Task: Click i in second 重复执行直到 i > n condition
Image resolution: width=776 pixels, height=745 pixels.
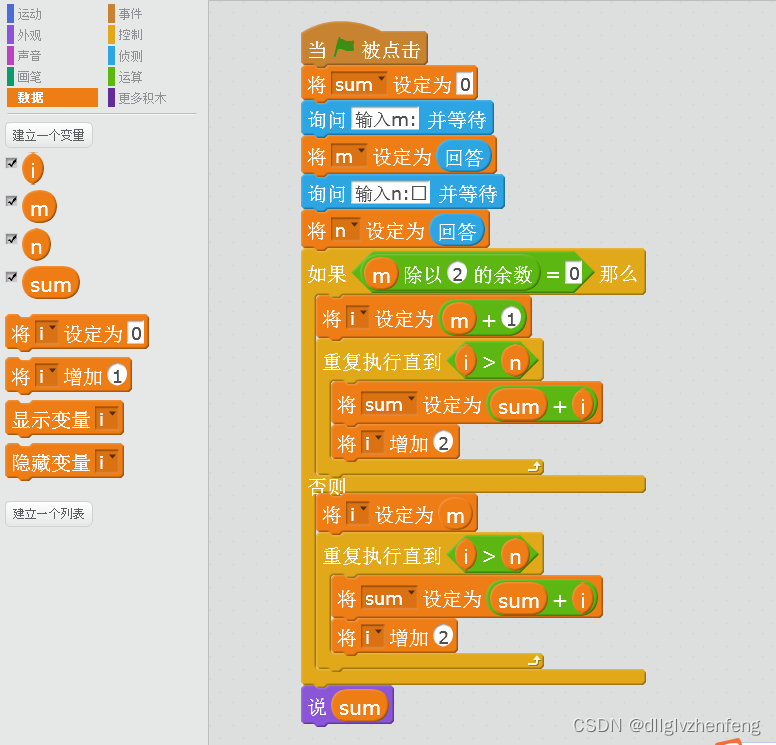Action: [466, 557]
